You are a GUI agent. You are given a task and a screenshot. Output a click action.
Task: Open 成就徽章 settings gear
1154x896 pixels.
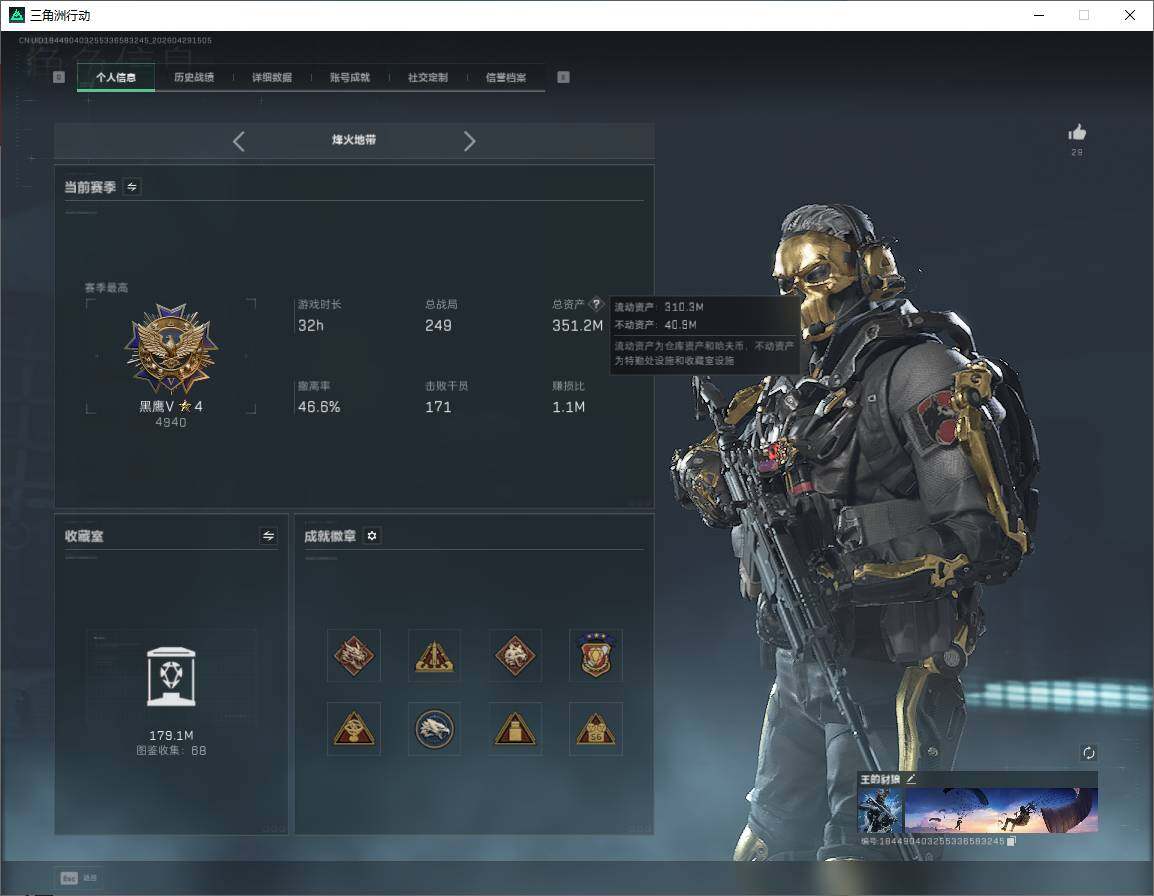click(372, 536)
